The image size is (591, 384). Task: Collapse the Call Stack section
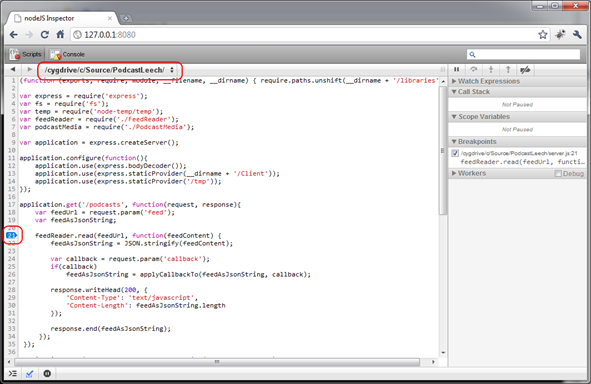[471, 92]
